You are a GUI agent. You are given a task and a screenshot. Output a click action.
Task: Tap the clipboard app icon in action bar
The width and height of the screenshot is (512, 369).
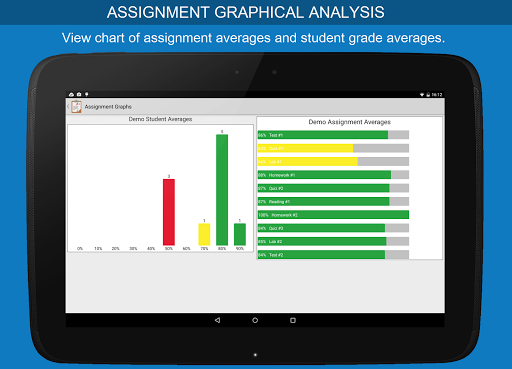pyautogui.click(x=76, y=107)
